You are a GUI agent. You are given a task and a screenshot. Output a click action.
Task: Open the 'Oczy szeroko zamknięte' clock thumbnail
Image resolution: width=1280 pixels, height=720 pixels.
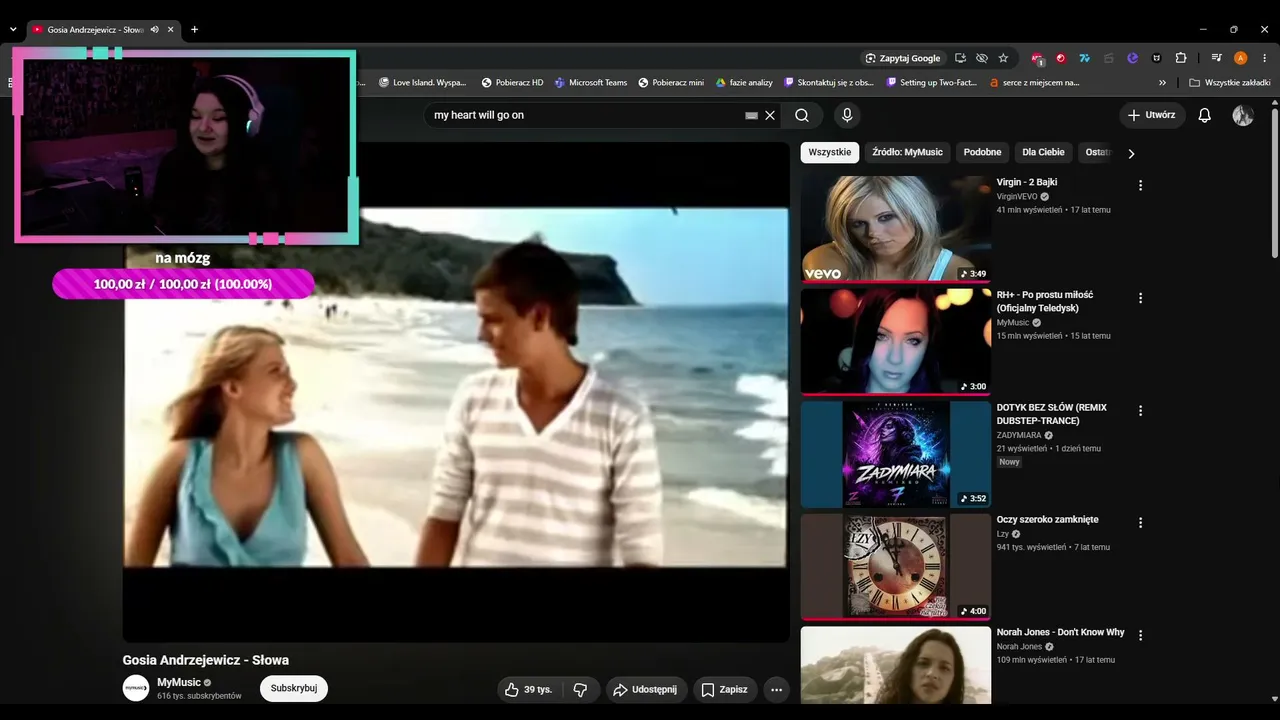(x=896, y=567)
